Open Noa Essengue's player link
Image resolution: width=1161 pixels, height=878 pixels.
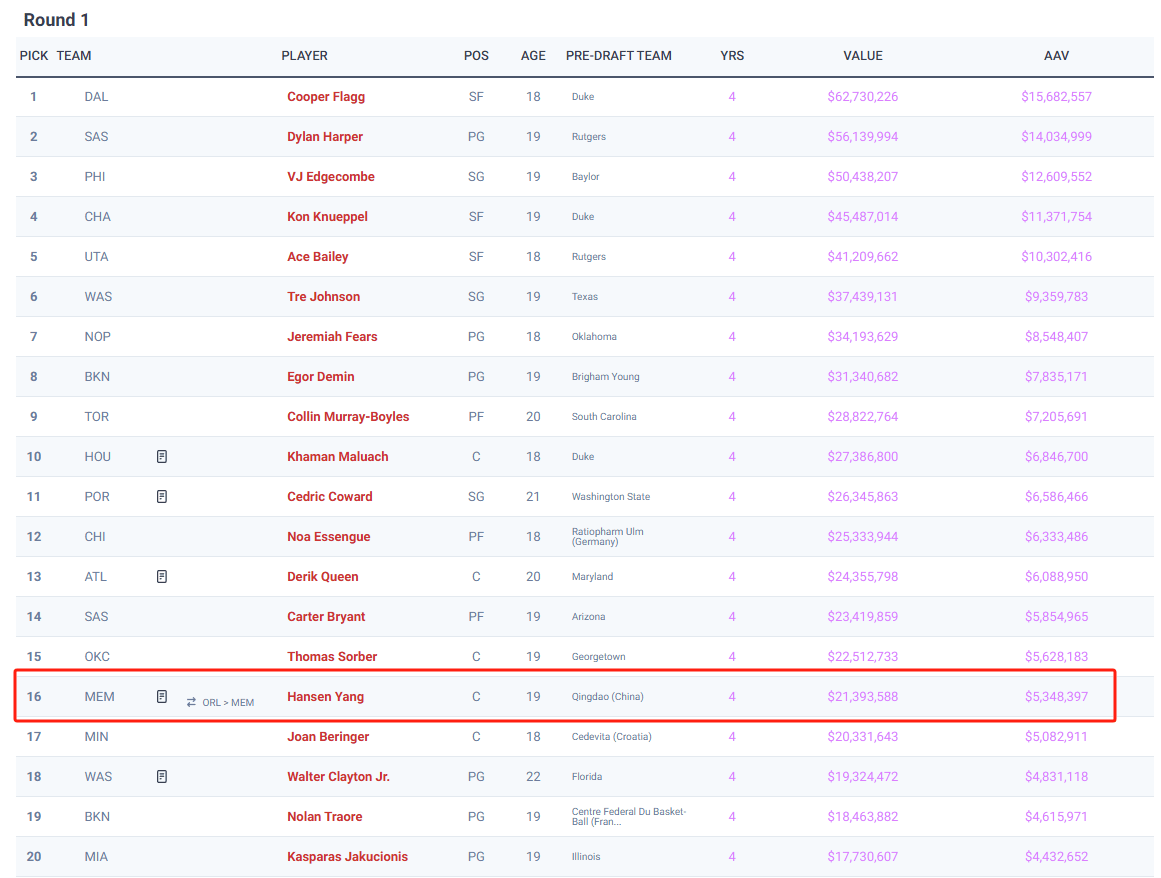(329, 537)
